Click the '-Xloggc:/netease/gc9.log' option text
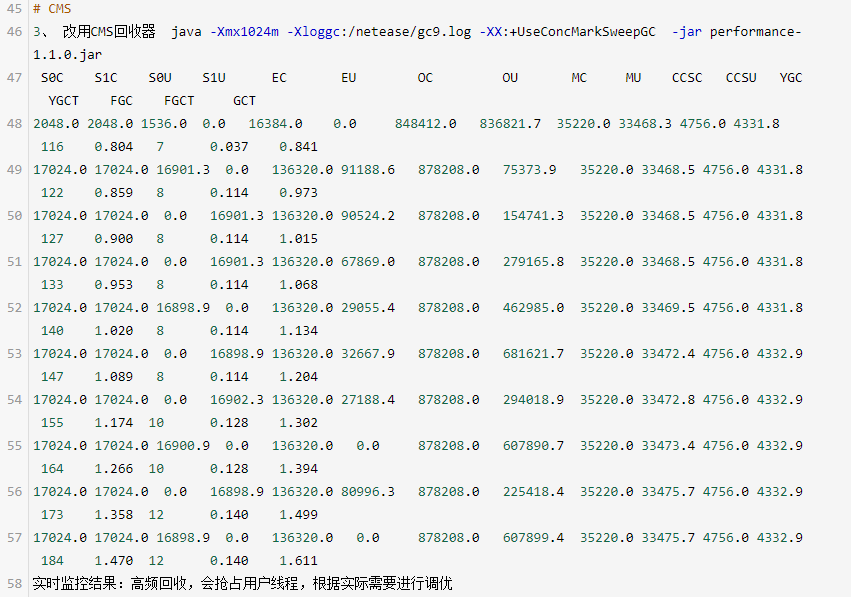This screenshot has height=597, width=851. [379, 32]
